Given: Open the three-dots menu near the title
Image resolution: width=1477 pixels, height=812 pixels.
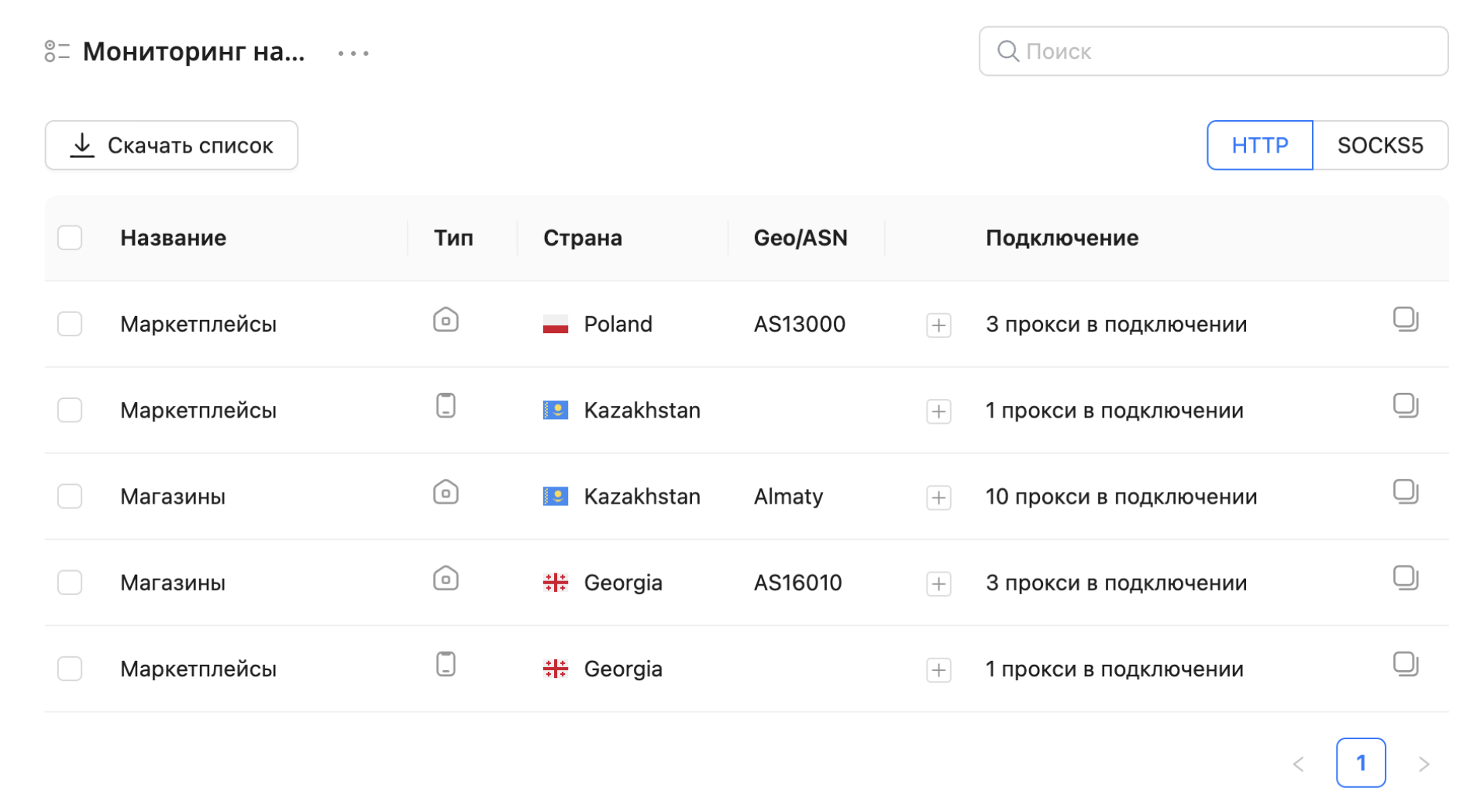Looking at the screenshot, I should point(353,53).
